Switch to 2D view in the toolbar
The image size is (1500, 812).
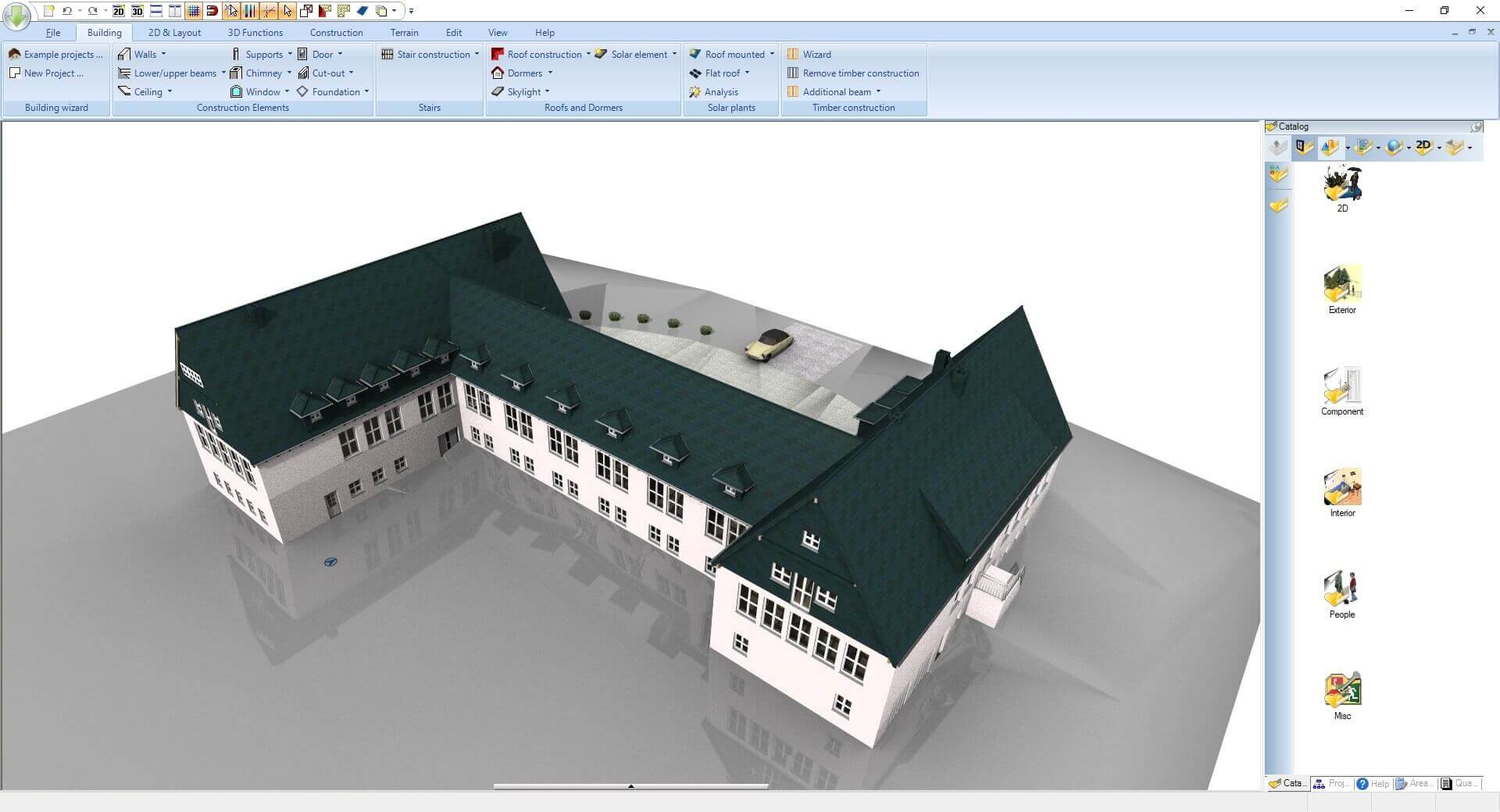tap(118, 11)
